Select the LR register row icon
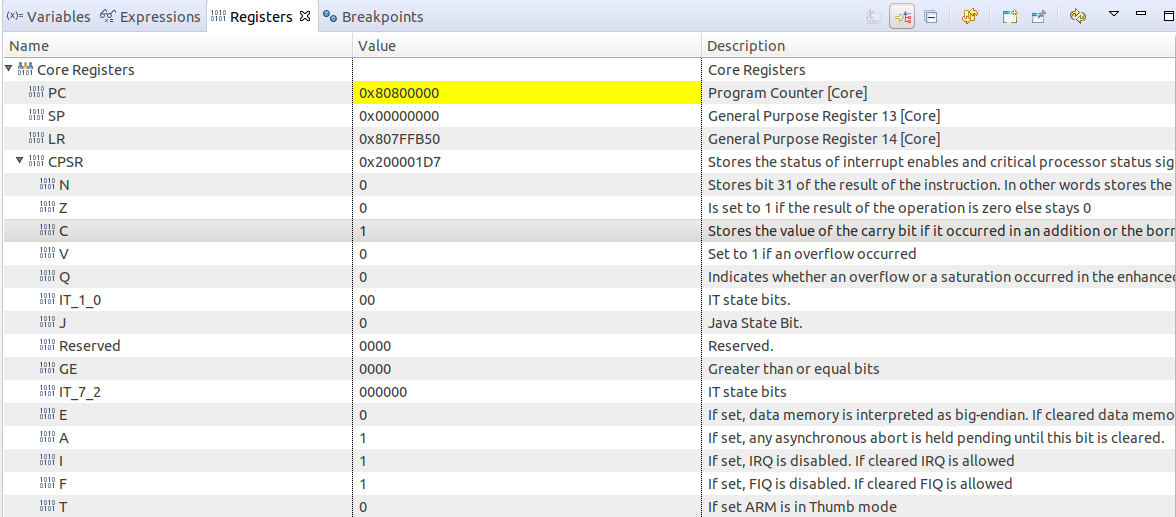 point(37,139)
